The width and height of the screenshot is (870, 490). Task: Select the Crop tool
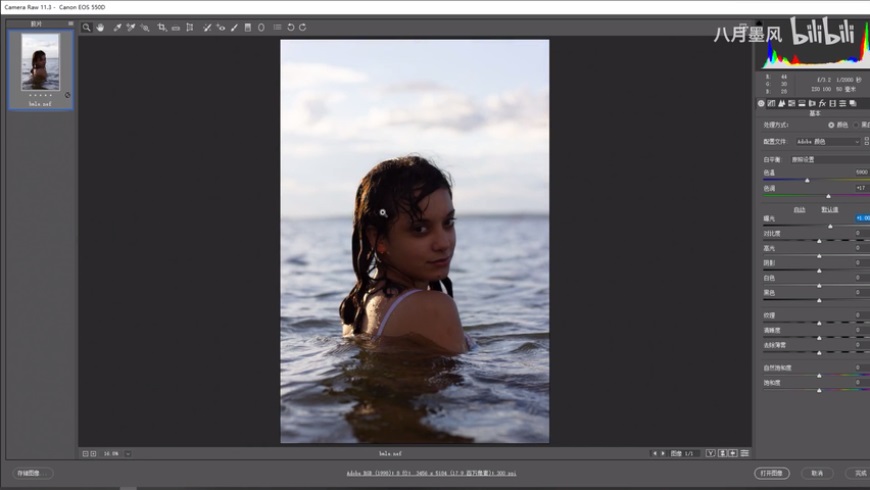click(161, 27)
